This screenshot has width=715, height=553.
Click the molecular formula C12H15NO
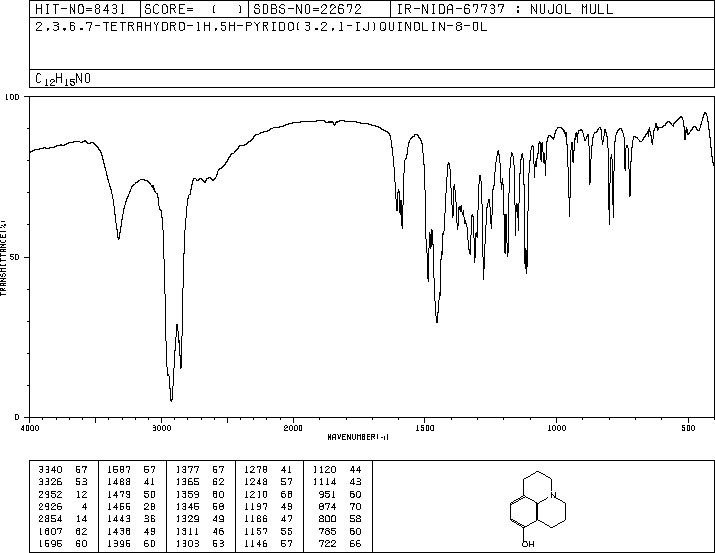tap(63, 79)
